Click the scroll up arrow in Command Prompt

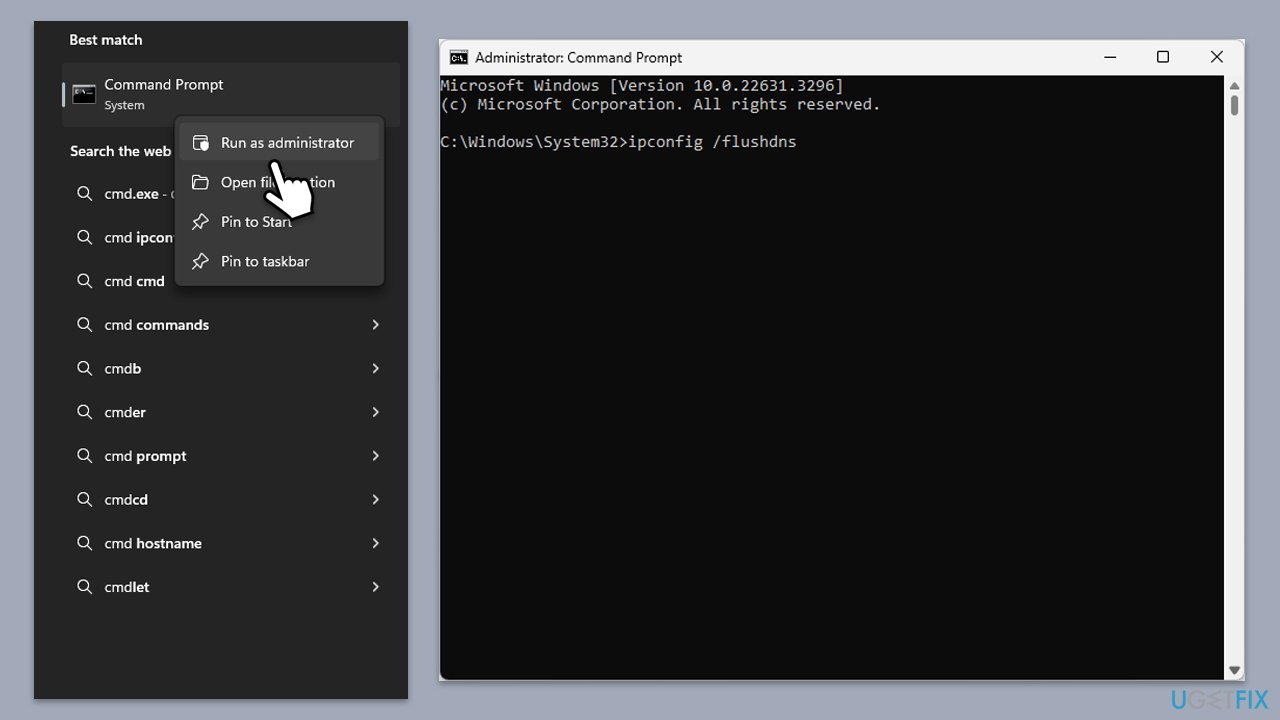coord(1235,85)
